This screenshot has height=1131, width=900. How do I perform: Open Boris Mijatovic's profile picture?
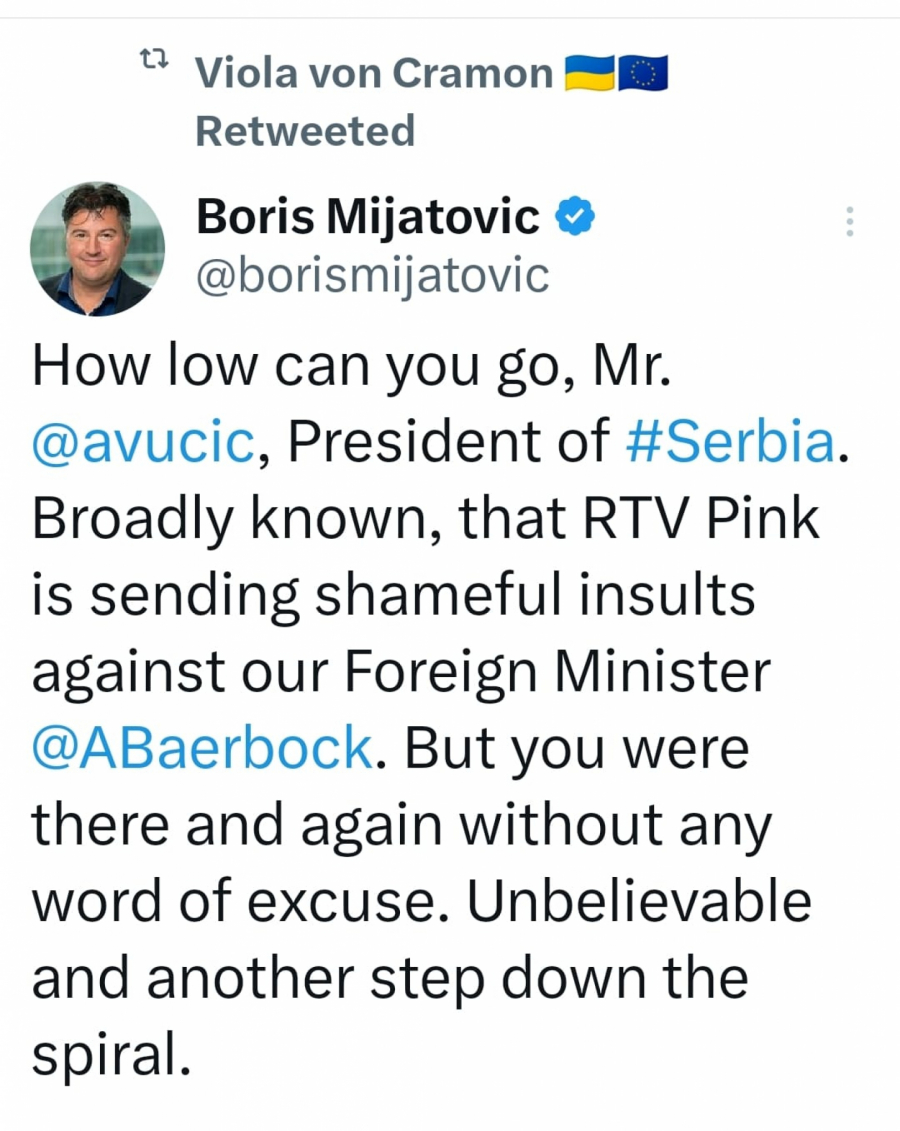tap(97, 249)
